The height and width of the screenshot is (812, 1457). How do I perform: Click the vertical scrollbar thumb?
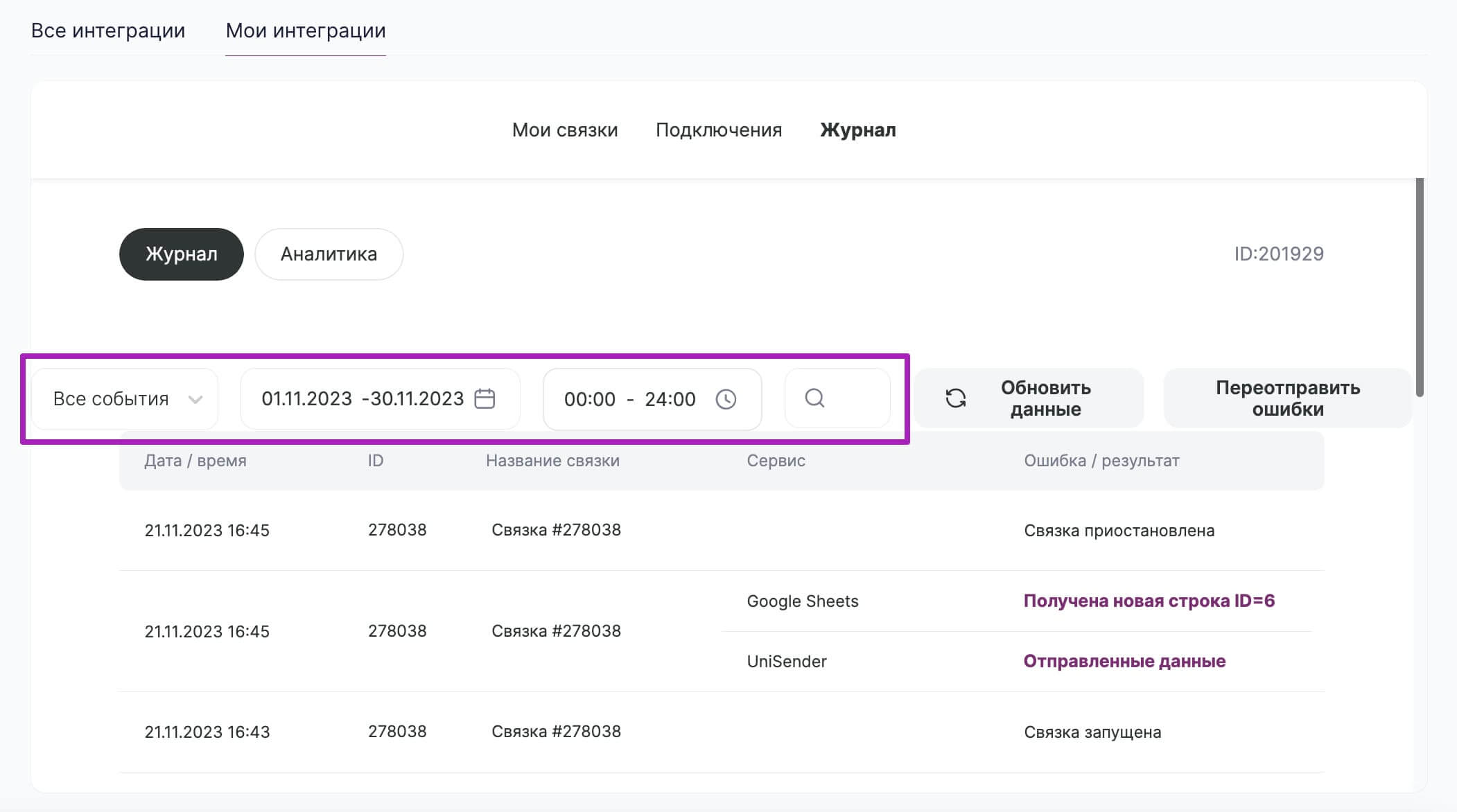[x=1420, y=288]
